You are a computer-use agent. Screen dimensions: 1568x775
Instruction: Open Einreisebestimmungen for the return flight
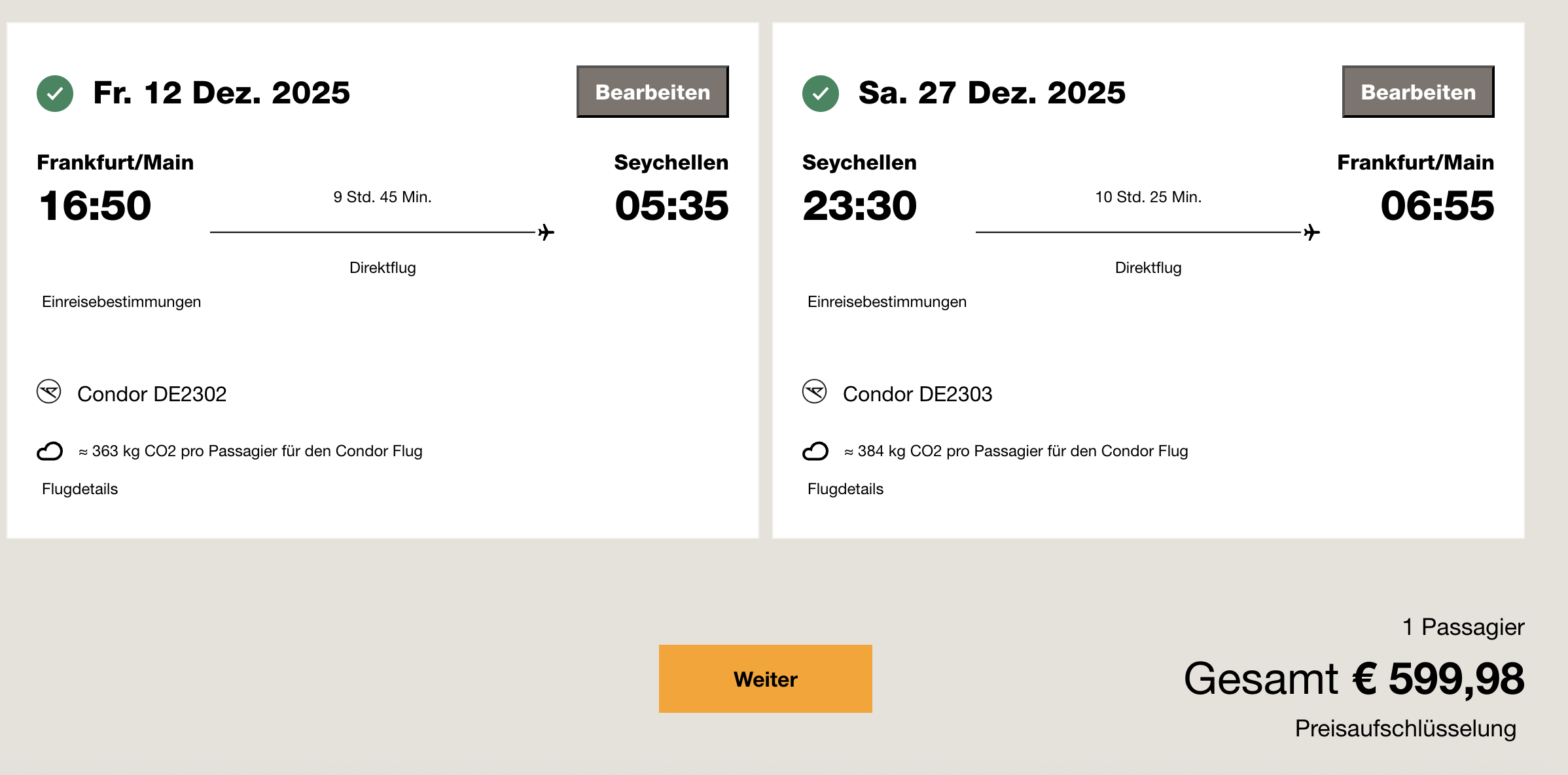point(887,302)
